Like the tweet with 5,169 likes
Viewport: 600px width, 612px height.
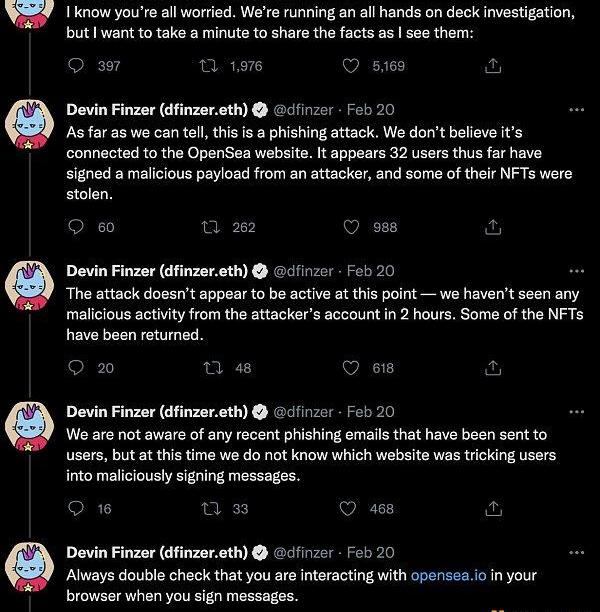point(351,66)
